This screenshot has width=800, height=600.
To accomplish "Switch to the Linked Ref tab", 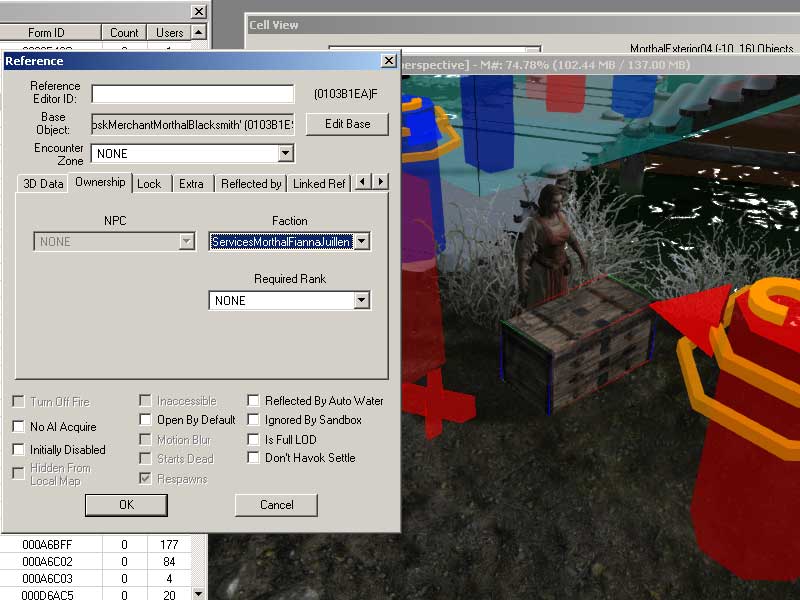I will pyautogui.click(x=319, y=184).
